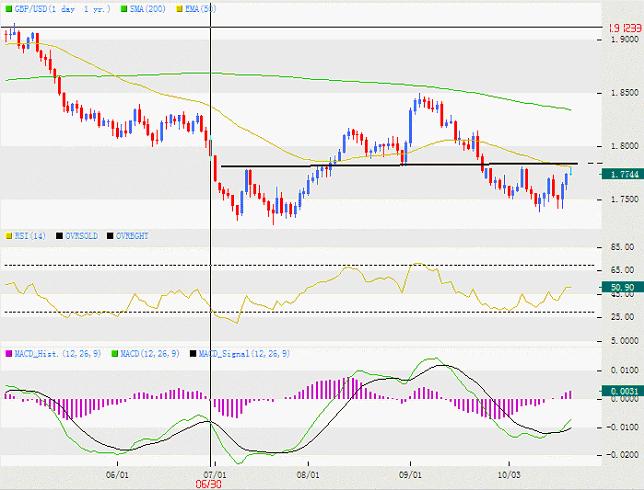Screen dimensions: 644x490
Task: Select the MACD_Hist. (12,26,9) label
Action: click(x=58, y=354)
